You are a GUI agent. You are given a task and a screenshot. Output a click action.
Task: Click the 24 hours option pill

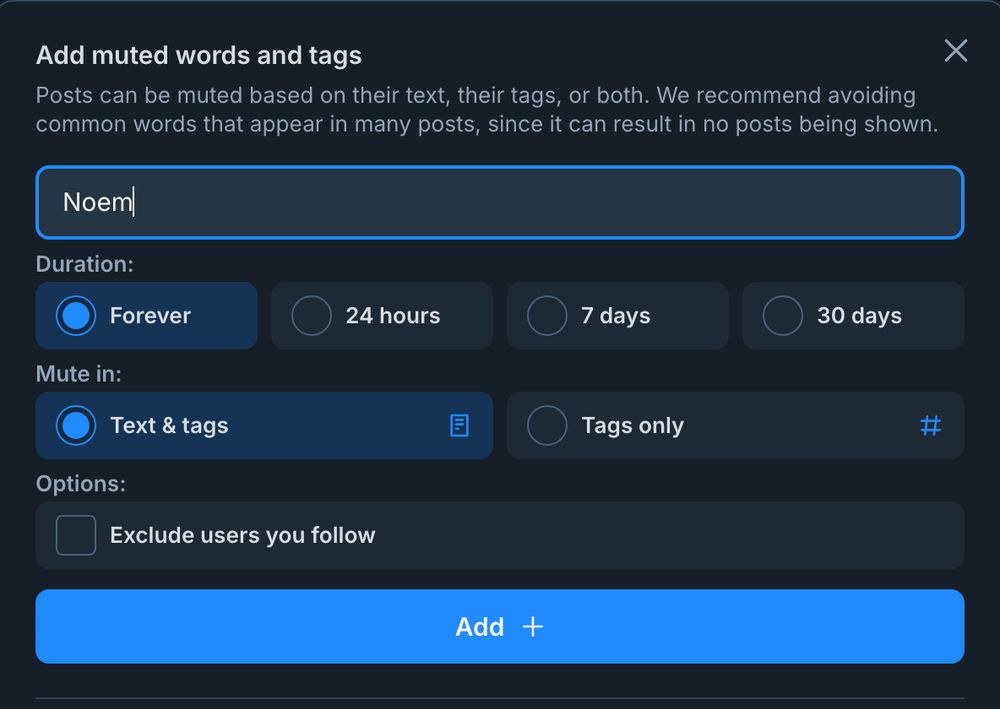tap(381, 315)
